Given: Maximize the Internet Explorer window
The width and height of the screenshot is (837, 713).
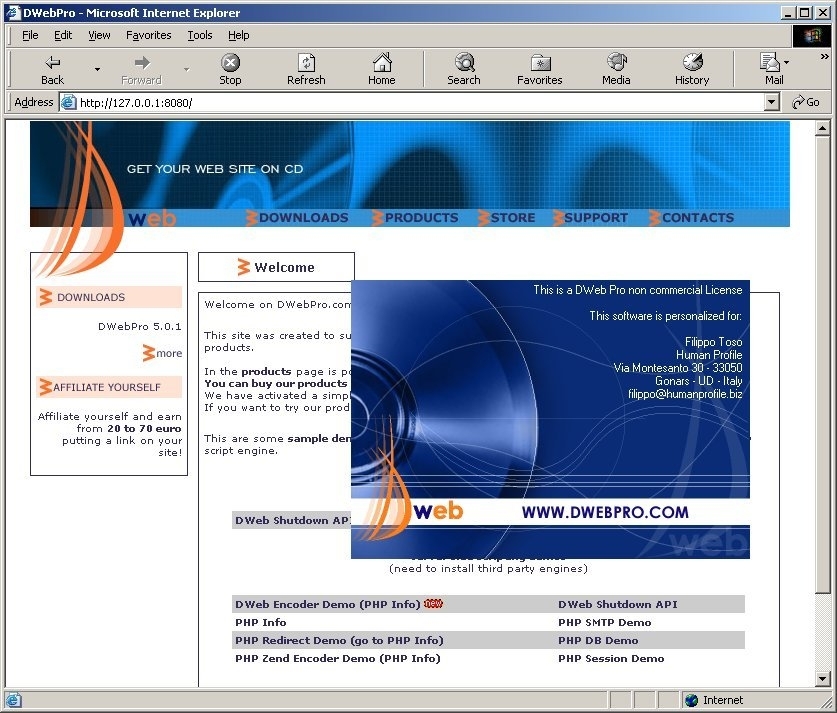Looking at the screenshot, I should click(x=805, y=12).
